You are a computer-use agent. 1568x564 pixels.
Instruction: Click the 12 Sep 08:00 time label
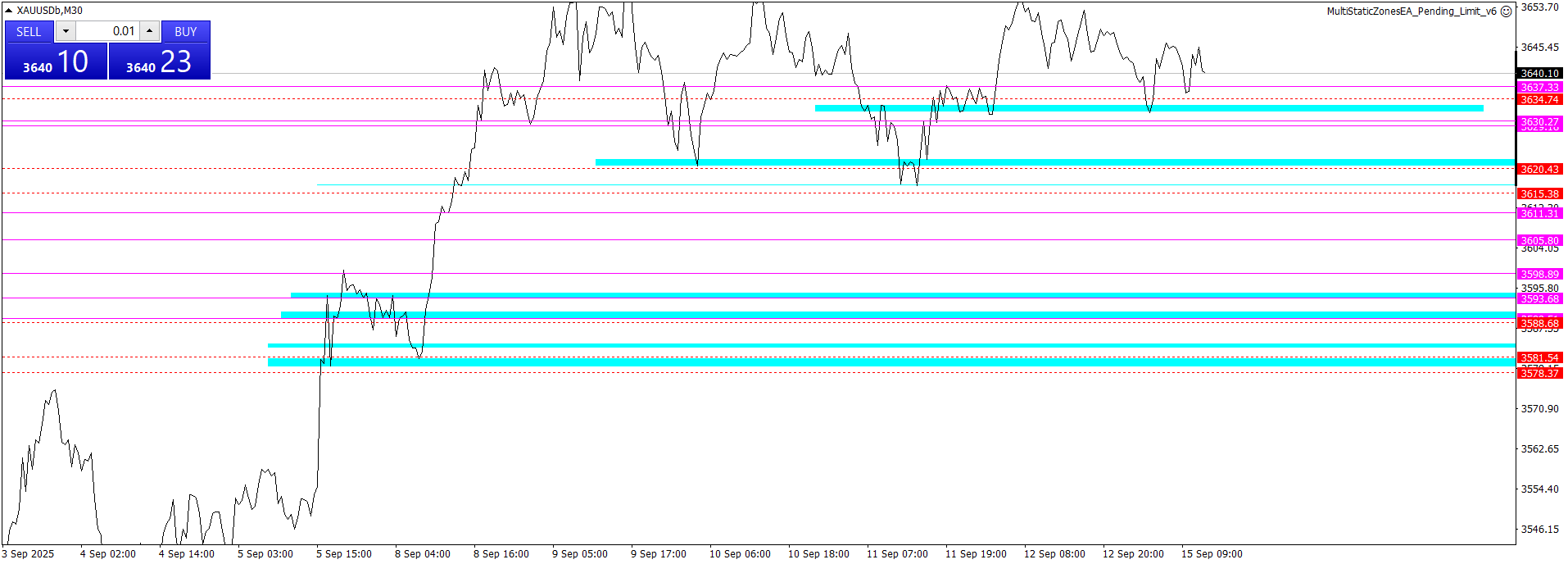[1054, 554]
